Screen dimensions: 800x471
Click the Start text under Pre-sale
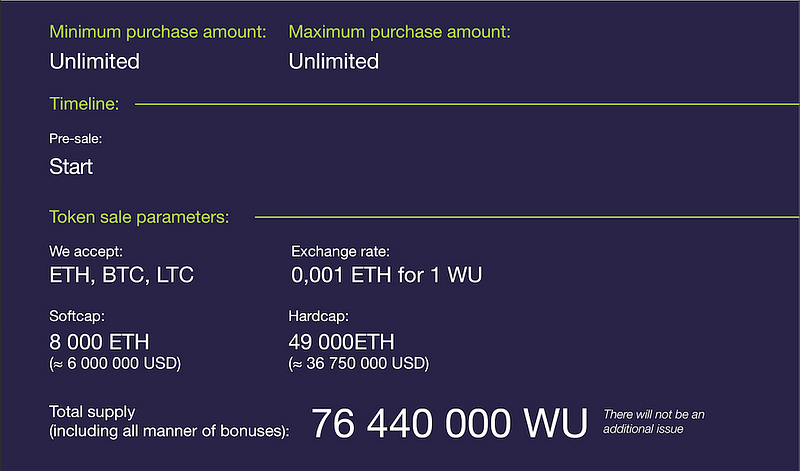(x=71, y=167)
